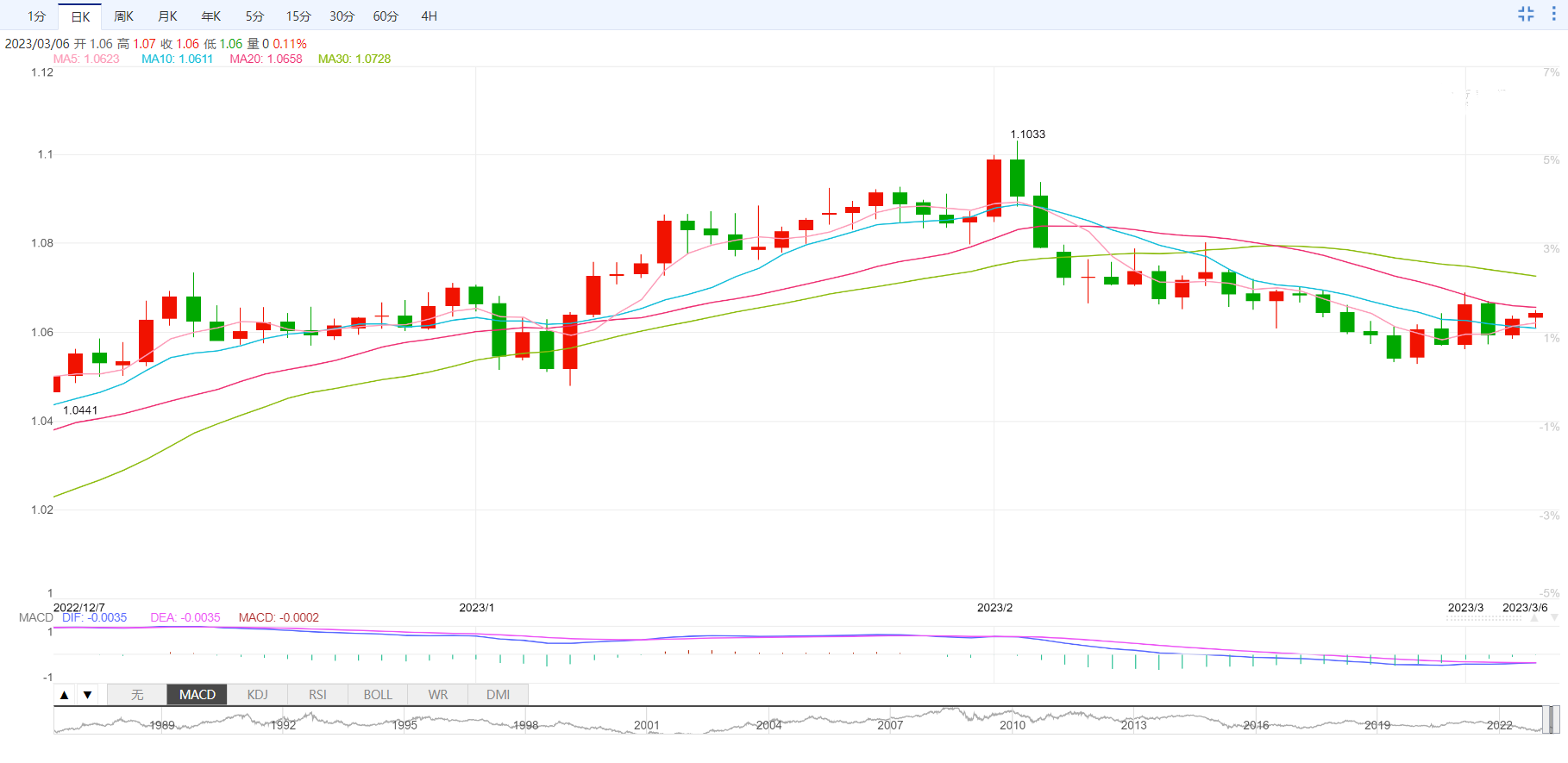Click the 1992 area in the overview timeline

pyautogui.click(x=283, y=725)
